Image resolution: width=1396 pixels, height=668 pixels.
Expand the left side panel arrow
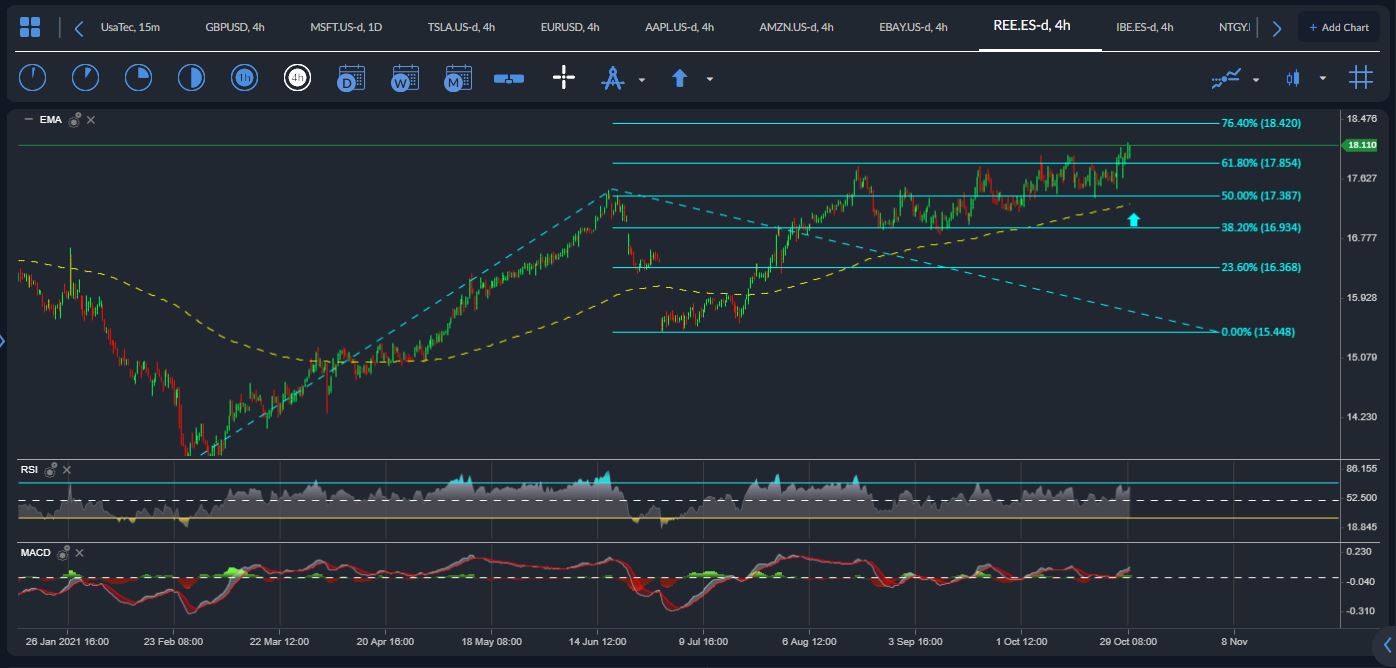point(3,342)
